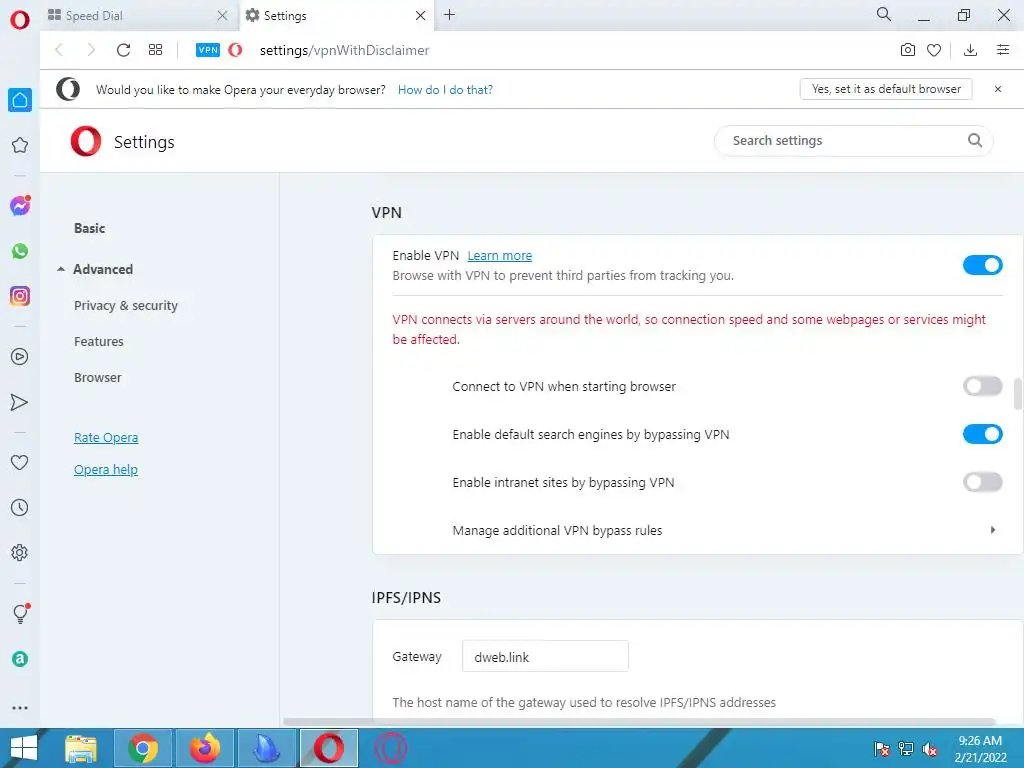Dismiss the default browser prompt

998,89
